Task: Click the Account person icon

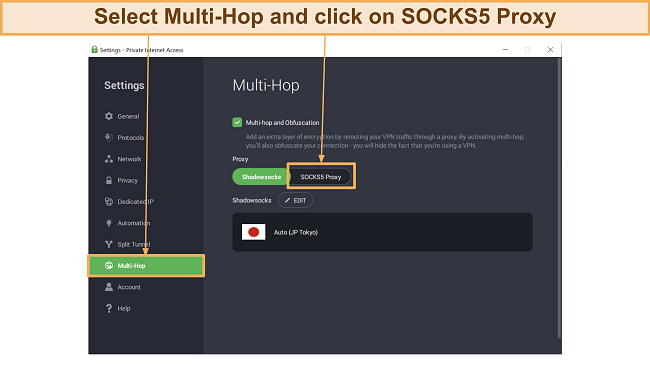Action: tap(109, 287)
